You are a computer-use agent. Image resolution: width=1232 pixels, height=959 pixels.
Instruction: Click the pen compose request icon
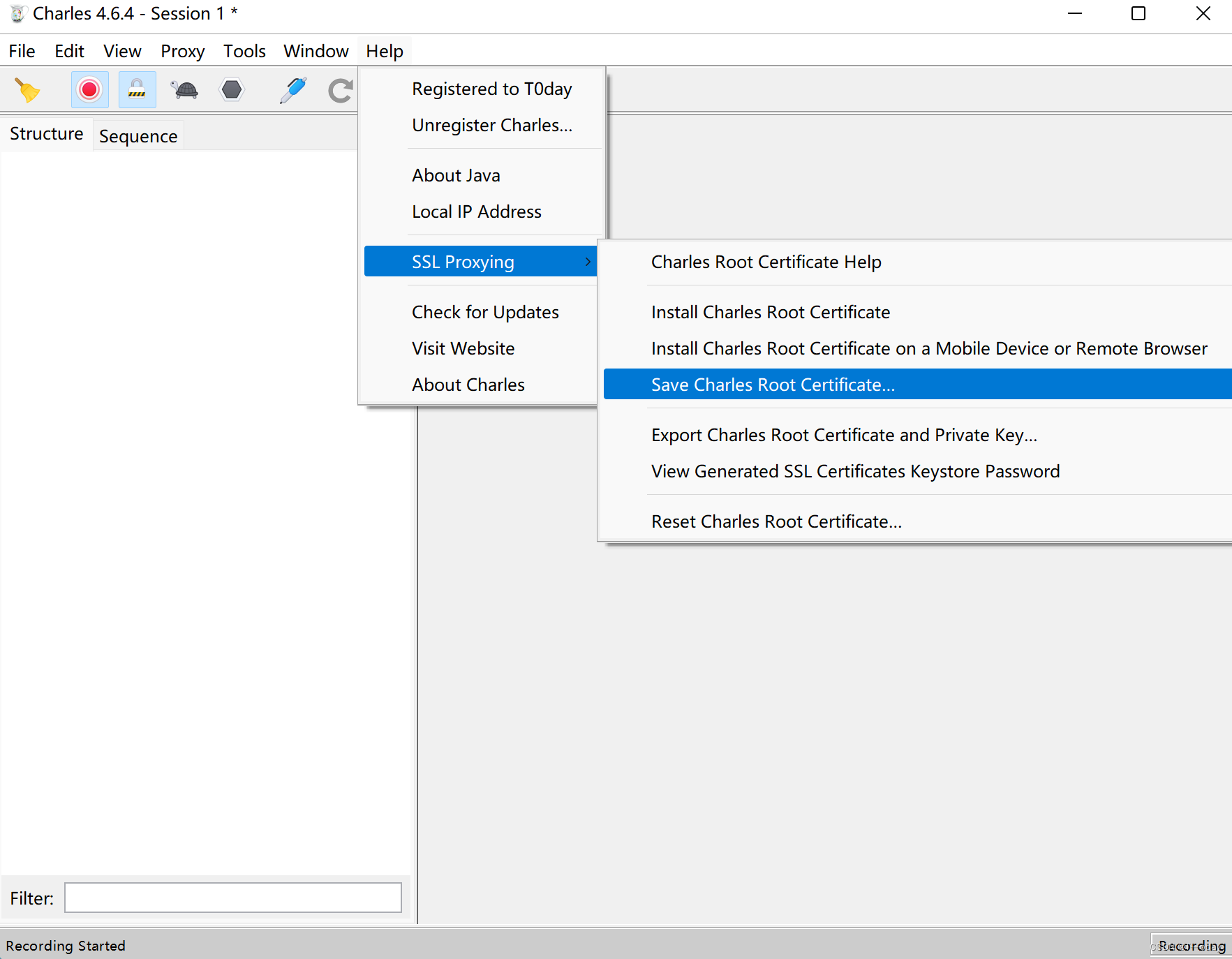click(x=293, y=90)
